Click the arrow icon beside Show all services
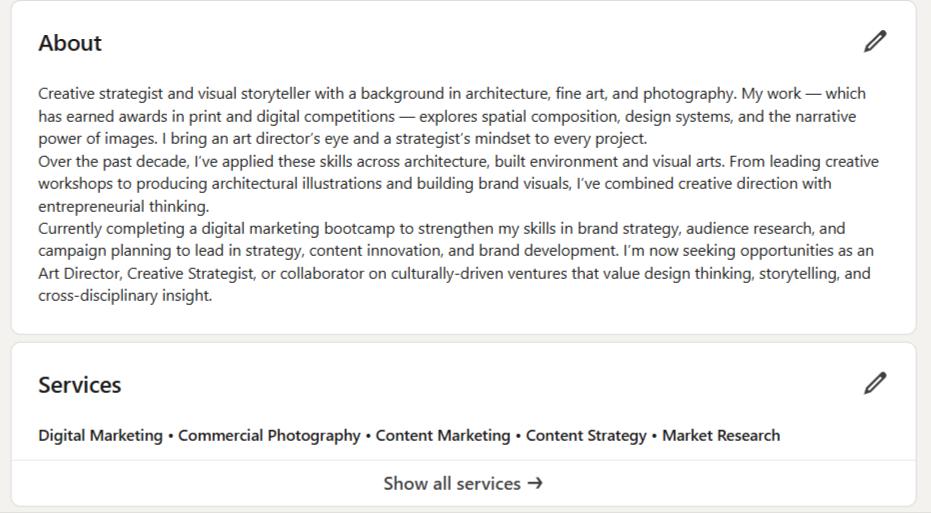This screenshot has width=931, height=513. (x=535, y=484)
